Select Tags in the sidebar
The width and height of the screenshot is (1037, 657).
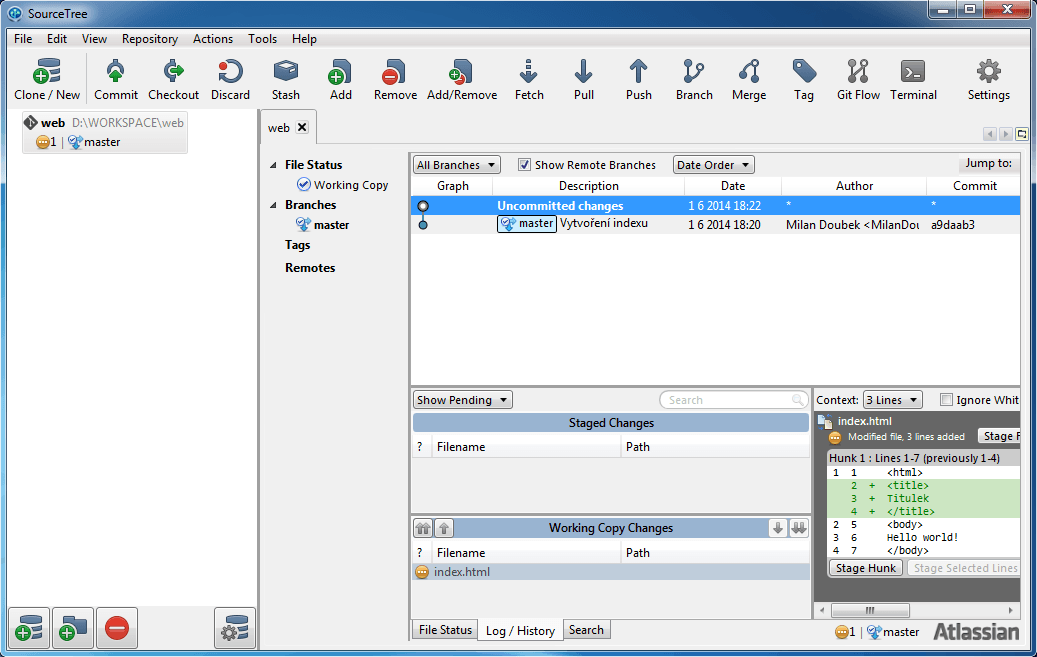[x=298, y=245]
